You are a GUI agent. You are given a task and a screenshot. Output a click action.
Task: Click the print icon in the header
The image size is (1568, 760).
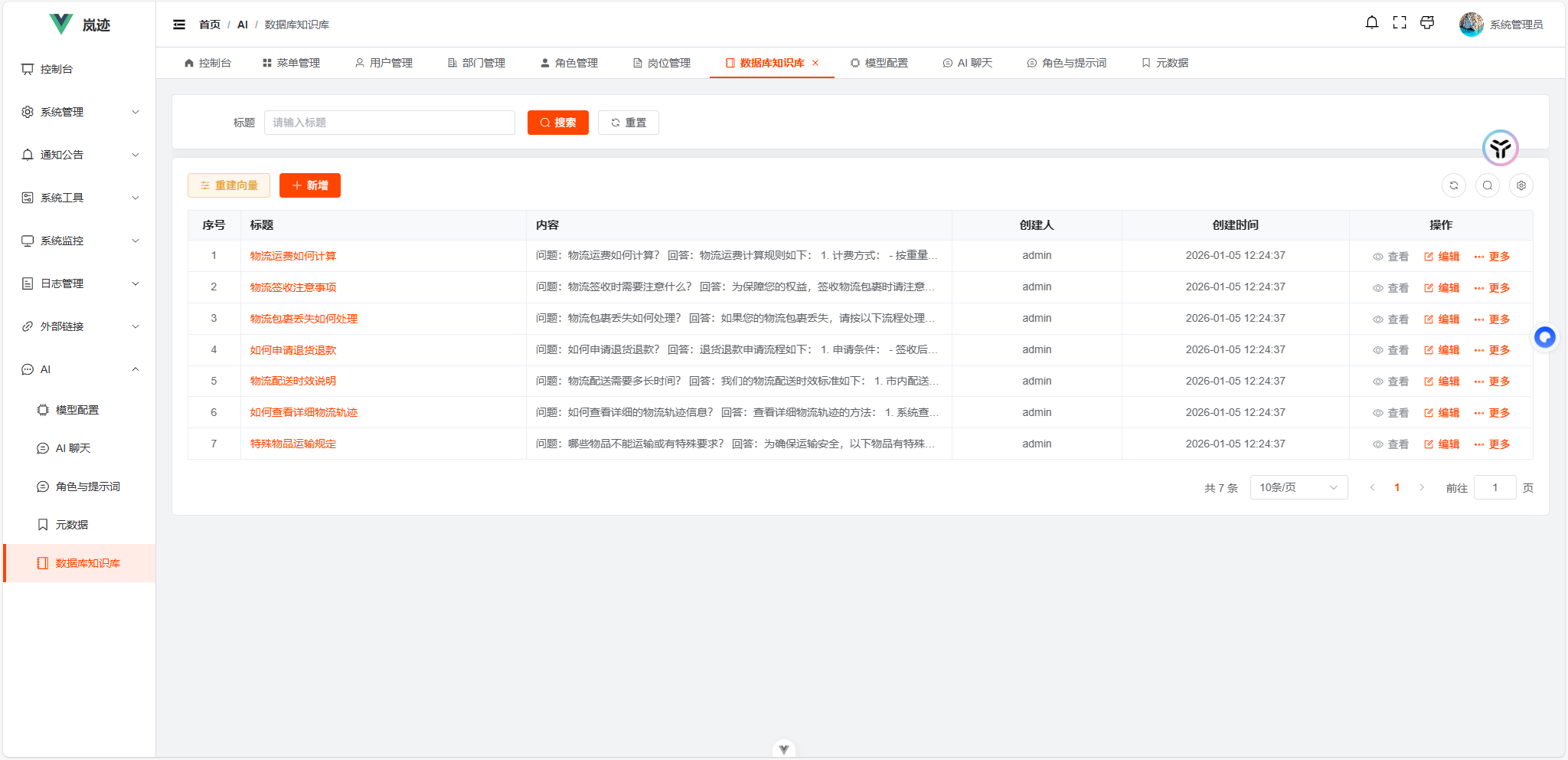(x=1427, y=22)
